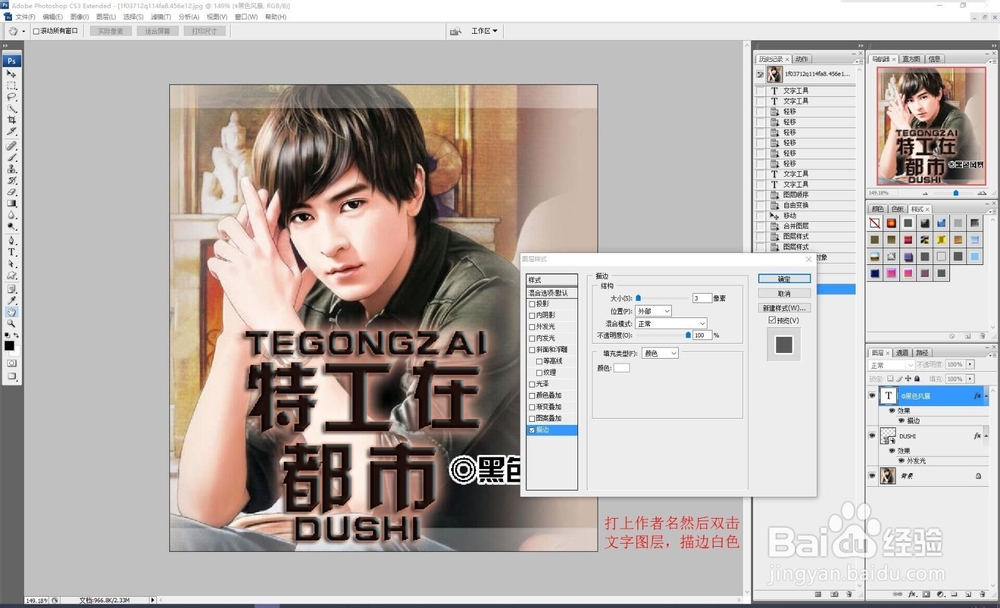
Task: Click the lock-position icon in Layers panel
Action: click(x=909, y=379)
